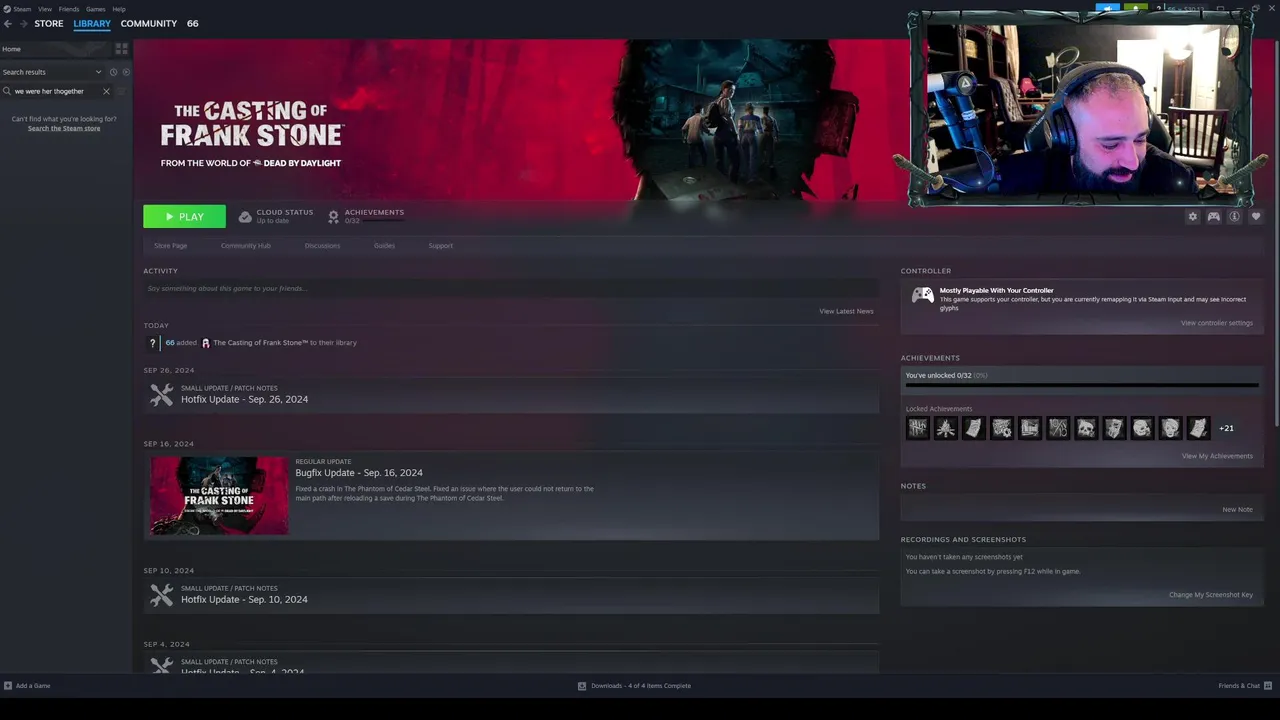
Task: Show game info icon
Action: (1234, 216)
